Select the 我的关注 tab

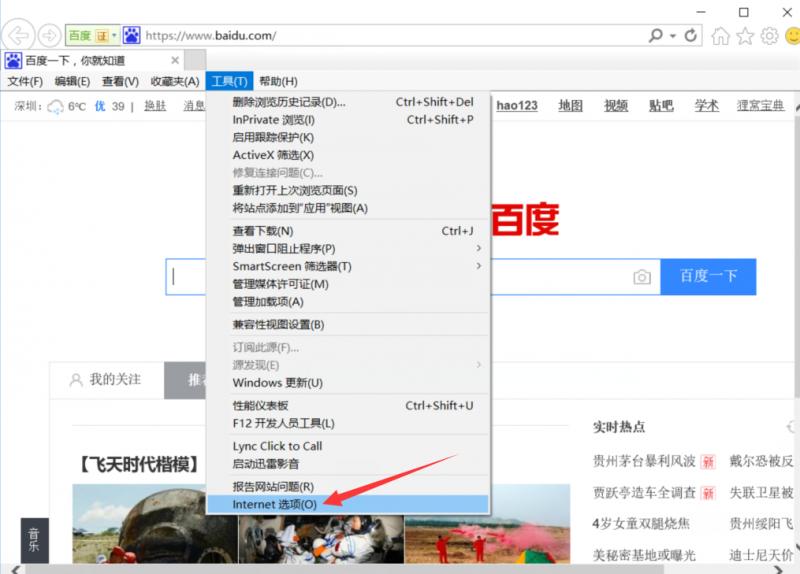pyautogui.click(x=106, y=380)
